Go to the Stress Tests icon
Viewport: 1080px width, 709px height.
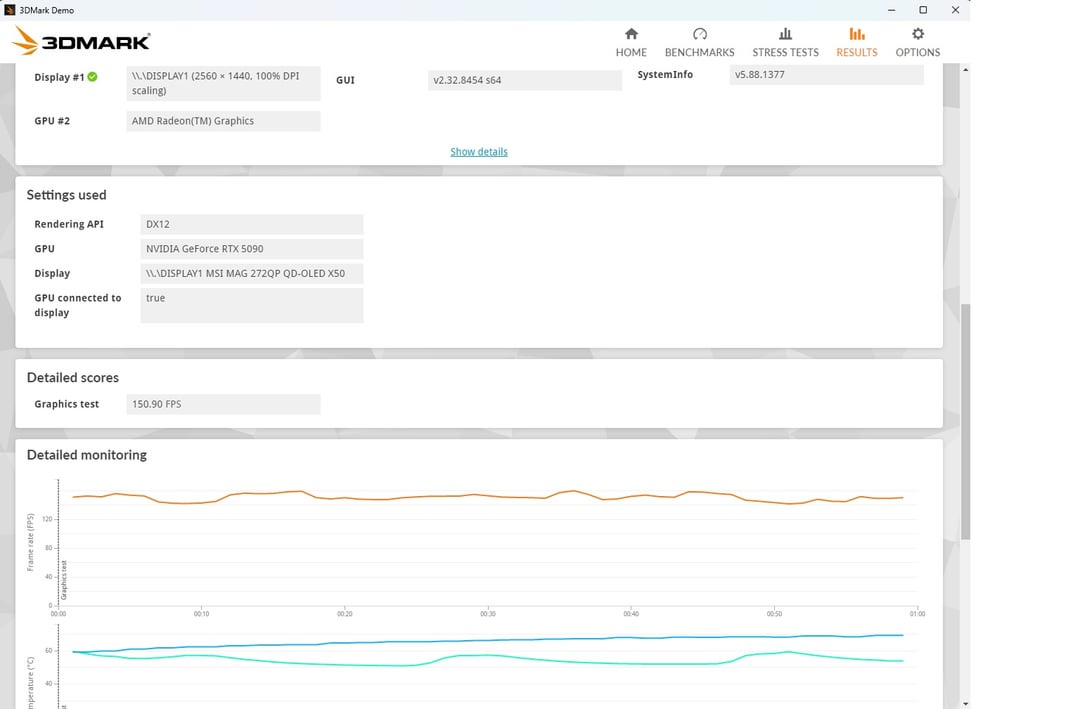(x=785, y=34)
